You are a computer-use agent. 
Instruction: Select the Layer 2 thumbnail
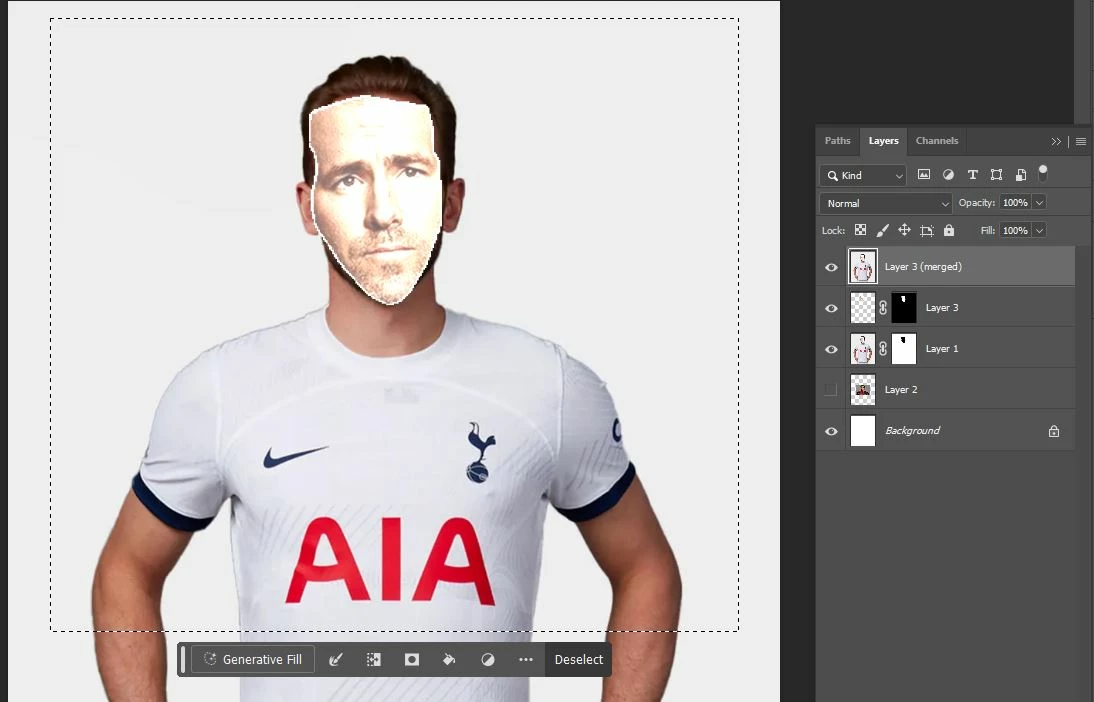[x=862, y=389]
